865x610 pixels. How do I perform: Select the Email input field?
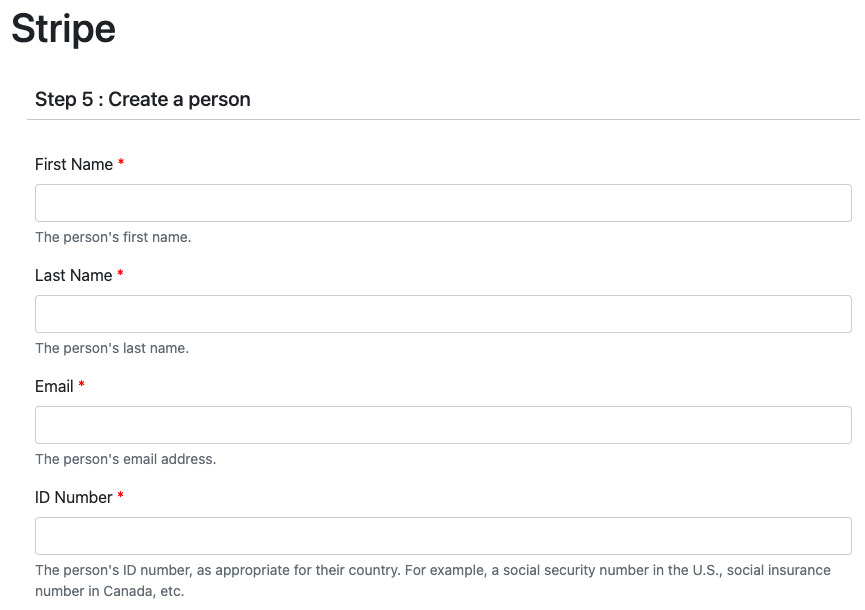pos(443,425)
